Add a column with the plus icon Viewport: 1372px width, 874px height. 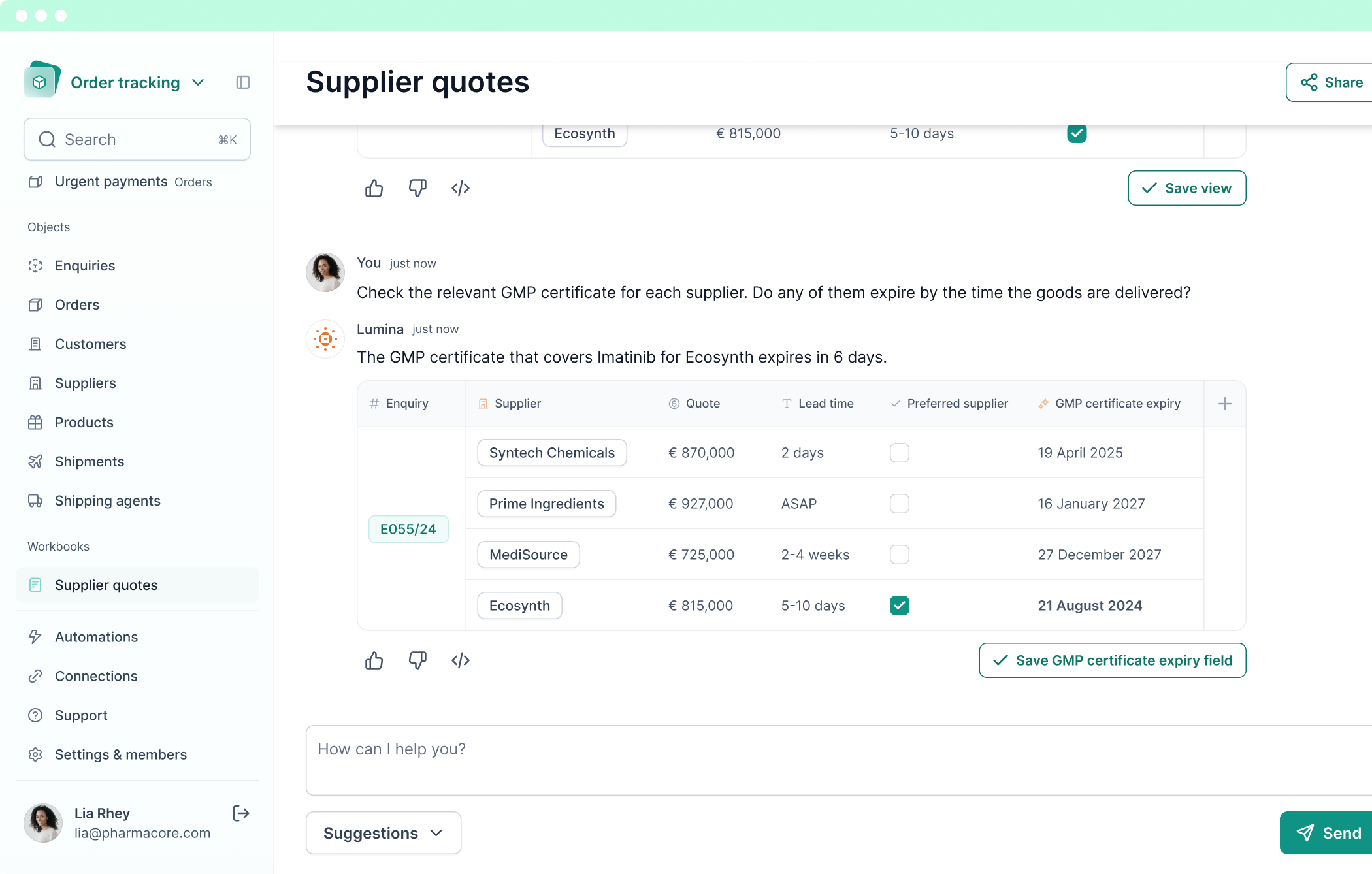tap(1224, 404)
